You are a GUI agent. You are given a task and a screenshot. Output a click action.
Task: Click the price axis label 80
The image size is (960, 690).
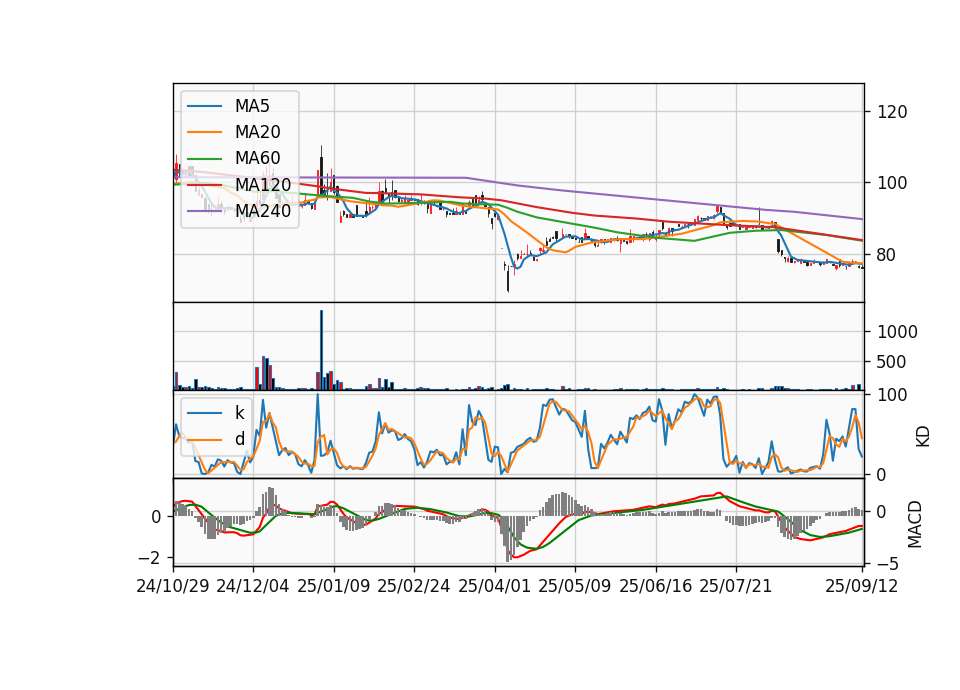[887, 255]
